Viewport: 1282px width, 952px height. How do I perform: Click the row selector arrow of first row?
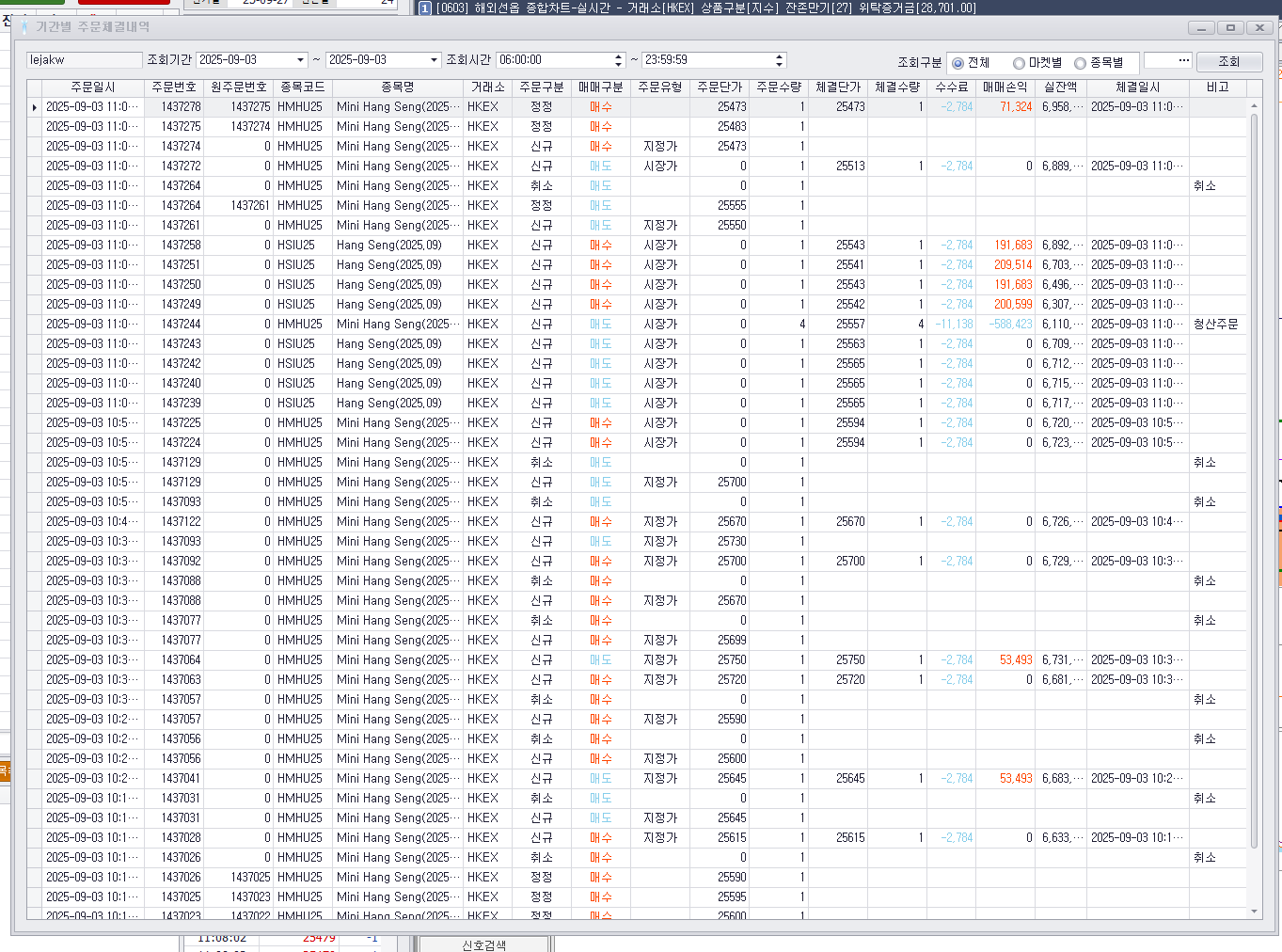point(35,107)
